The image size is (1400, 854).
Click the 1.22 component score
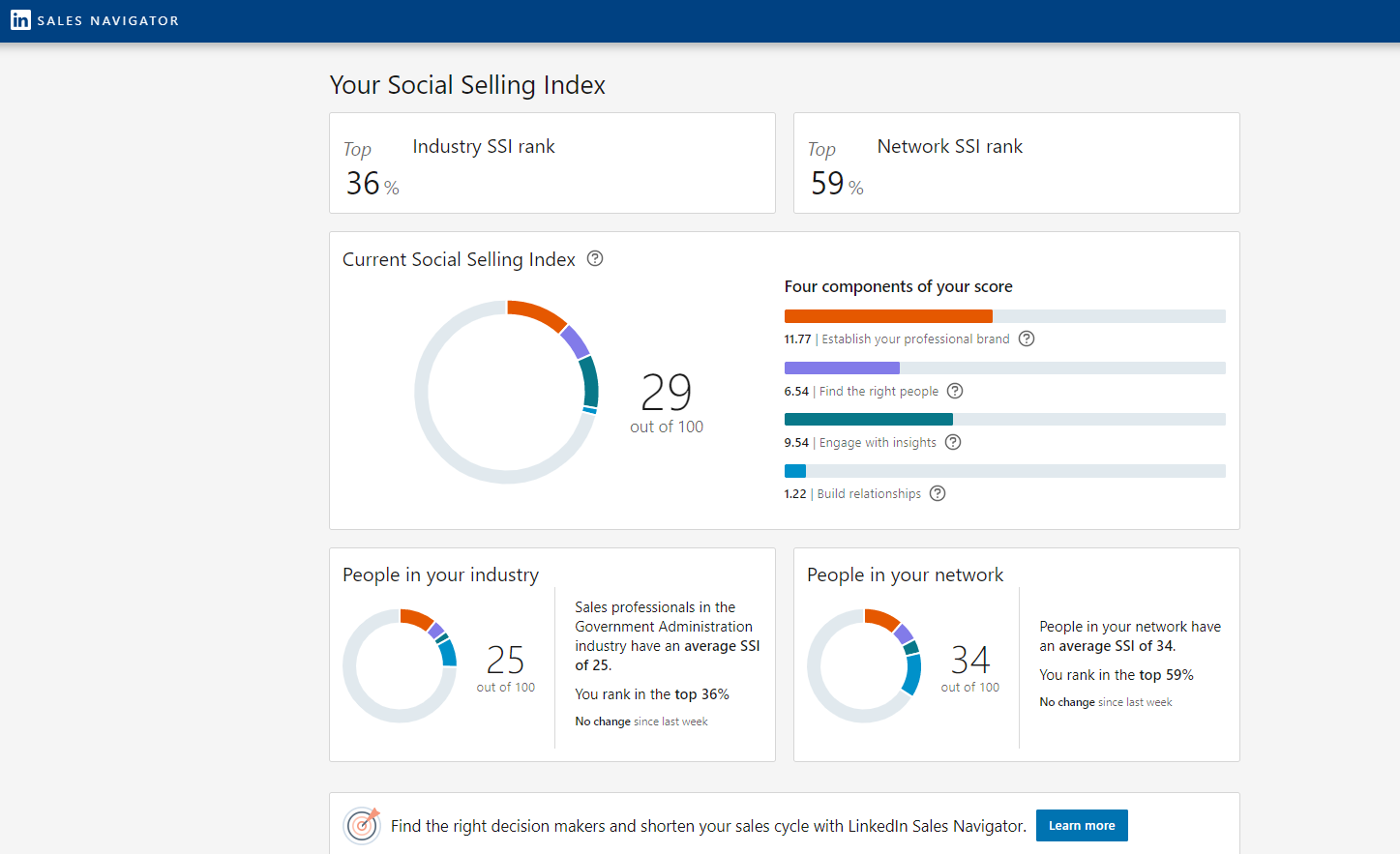[x=795, y=494]
